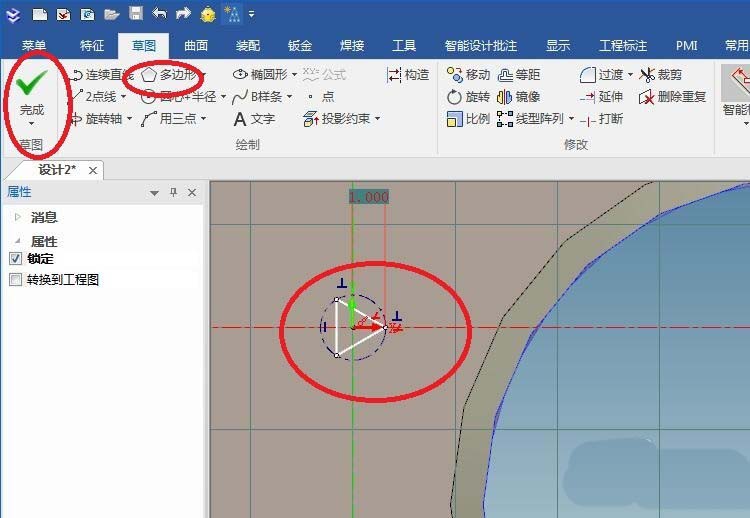The image size is (750, 518).
Task: Expand the 2点线 dropdown arrow
Action: tap(123, 97)
